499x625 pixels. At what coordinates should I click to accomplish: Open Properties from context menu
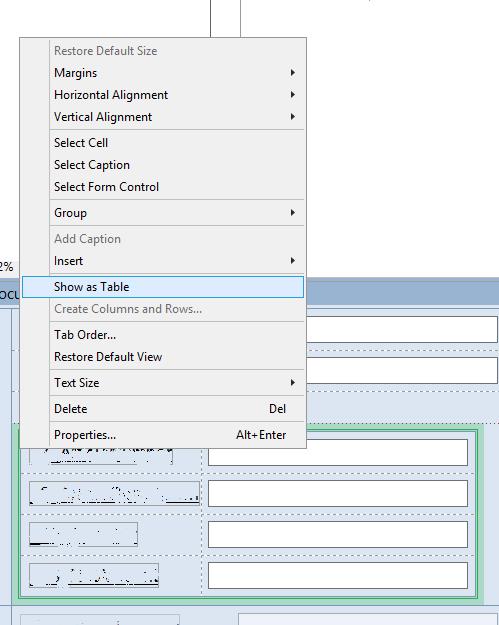(x=163, y=434)
